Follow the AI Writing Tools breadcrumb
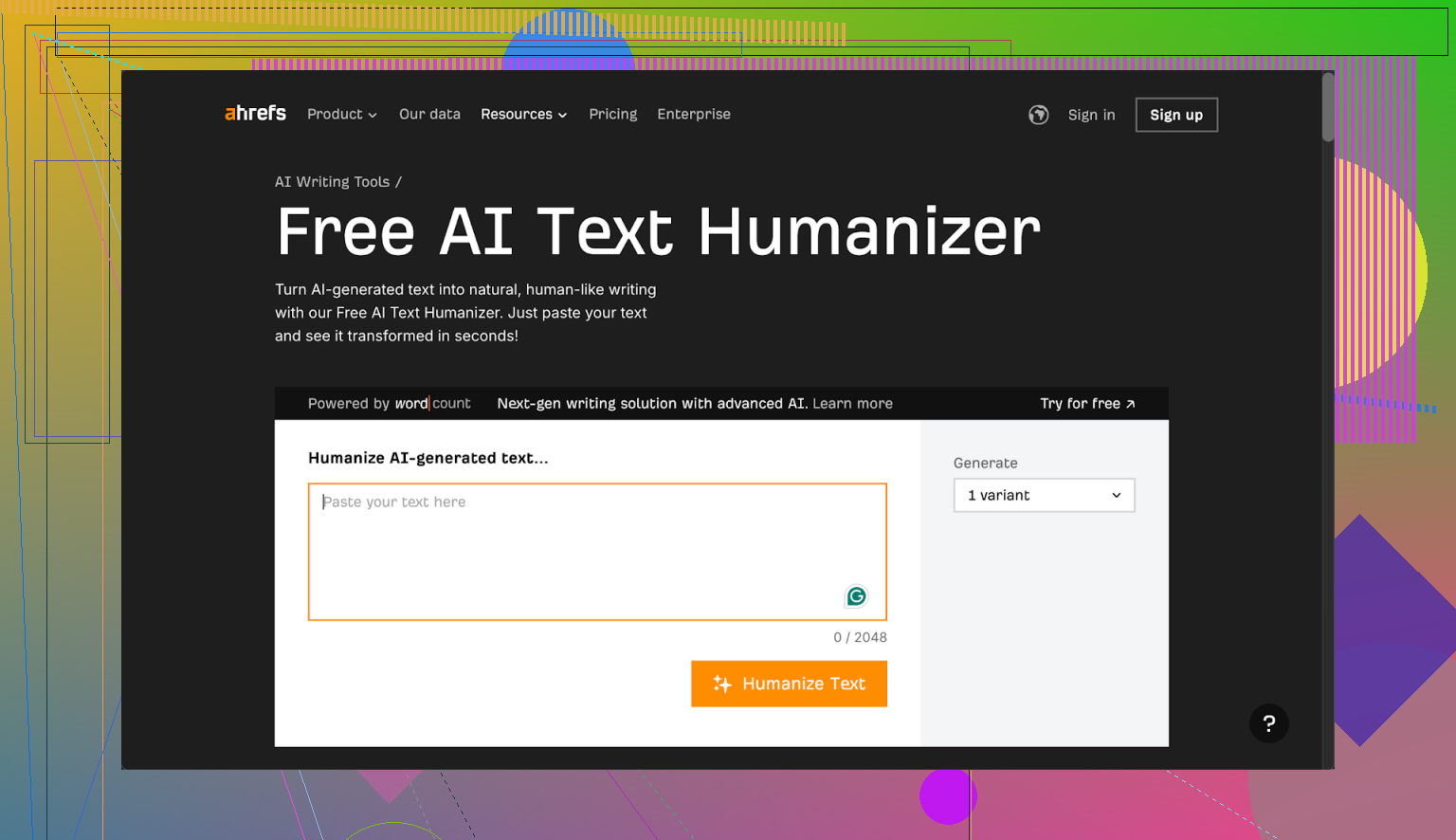 click(x=332, y=181)
